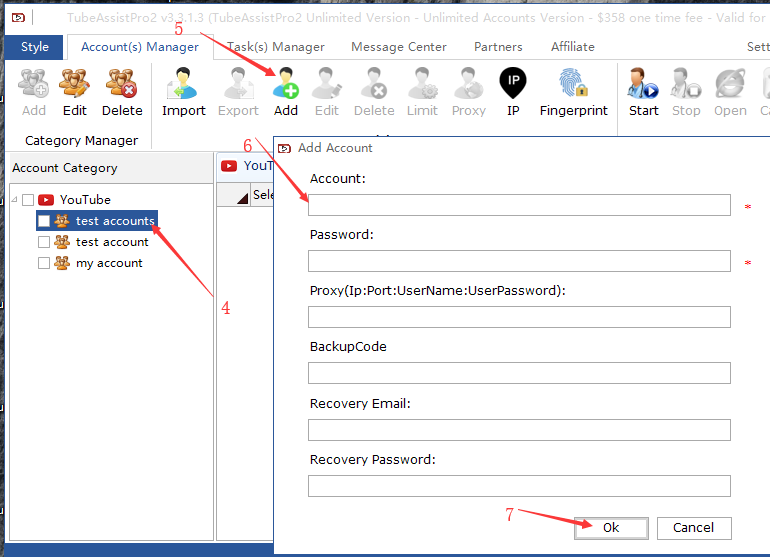Cancel the Add Account dialog
The width and height of the screenshot is (770, 557).
pos(693,527)
